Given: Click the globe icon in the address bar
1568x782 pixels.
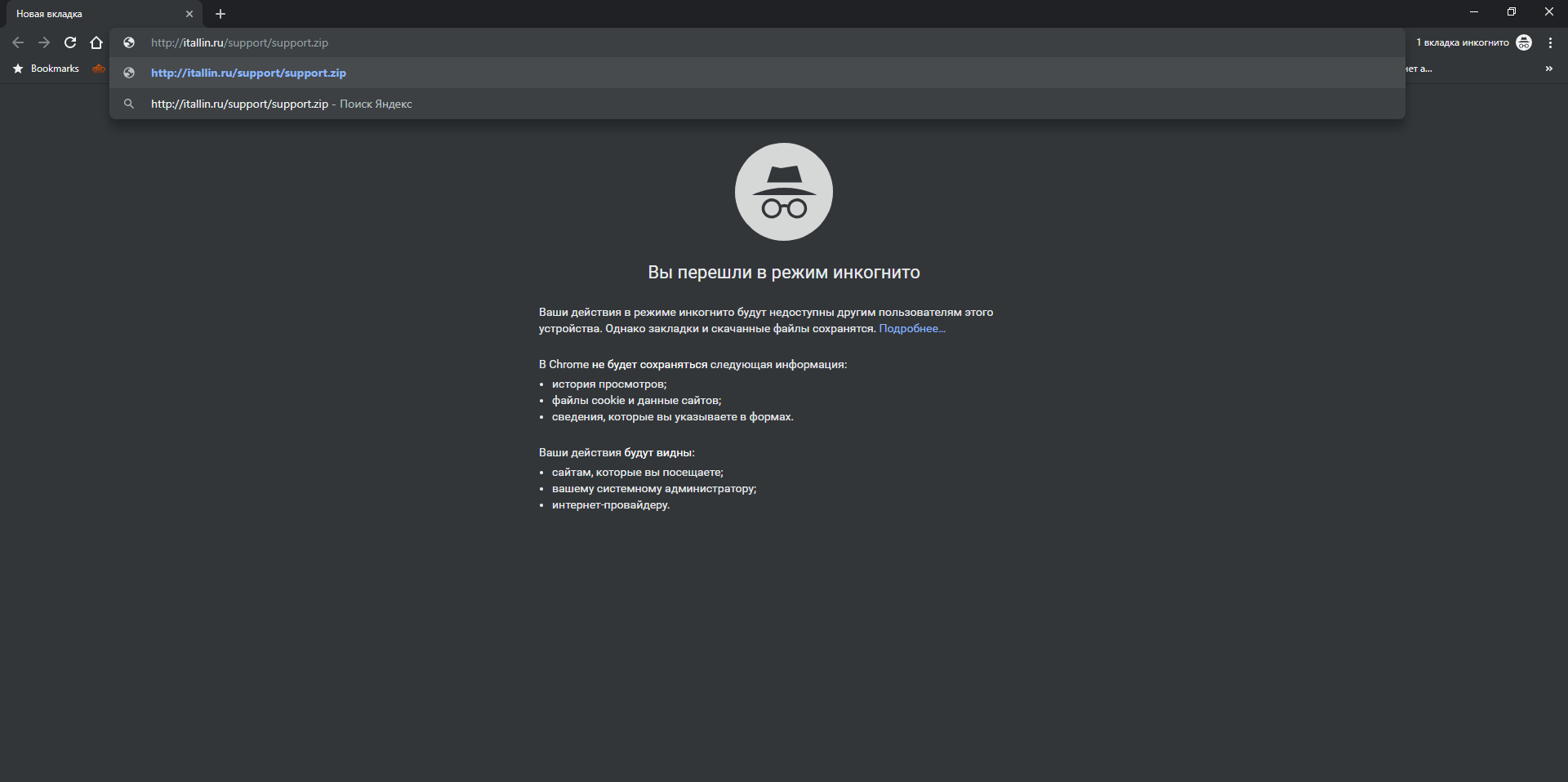Looking at the screenshot, I should click(129, 42).
